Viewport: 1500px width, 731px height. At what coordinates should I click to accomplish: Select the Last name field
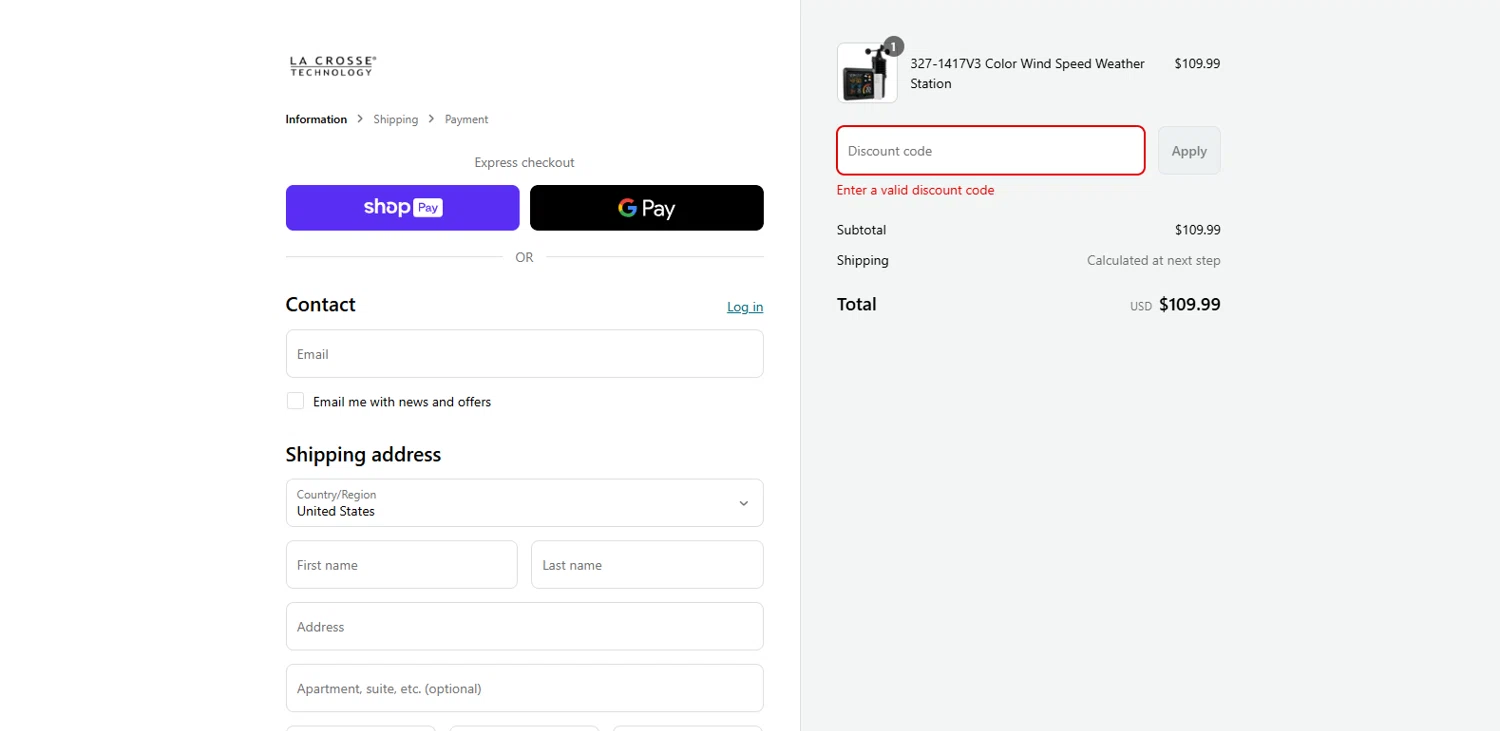coord(646,565)
